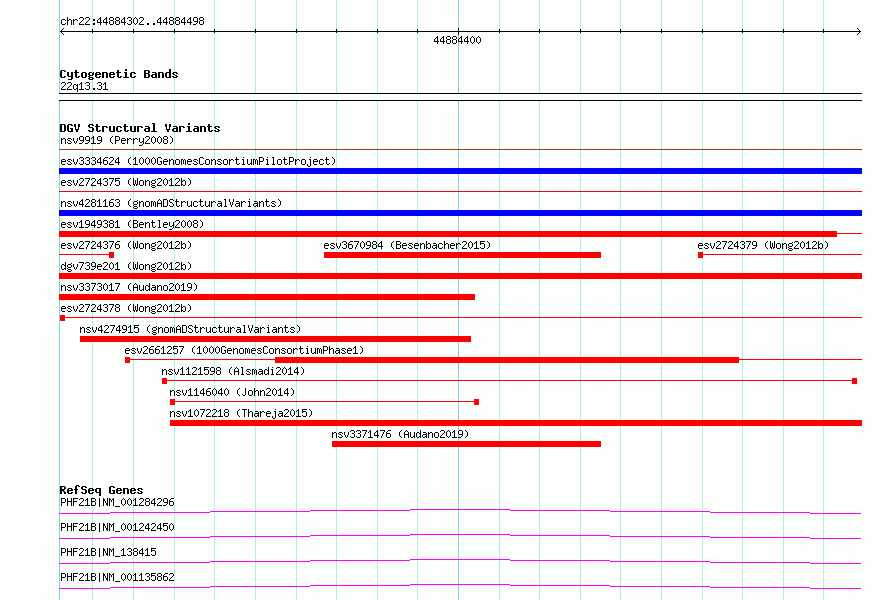Click the left end marker of esv2724379
The width and height of the screenshot is (890, 600).
point(700,255)
